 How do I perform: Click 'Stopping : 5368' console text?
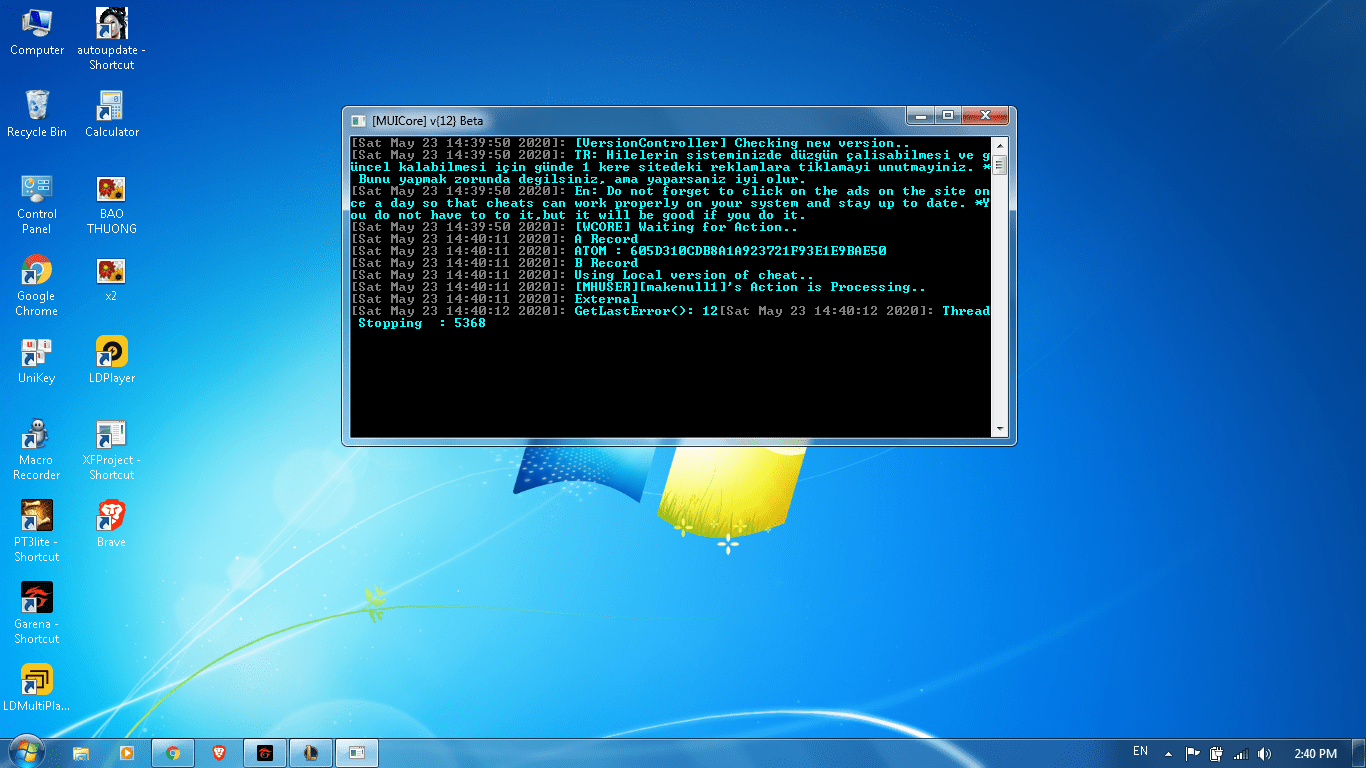pos(422,323)
